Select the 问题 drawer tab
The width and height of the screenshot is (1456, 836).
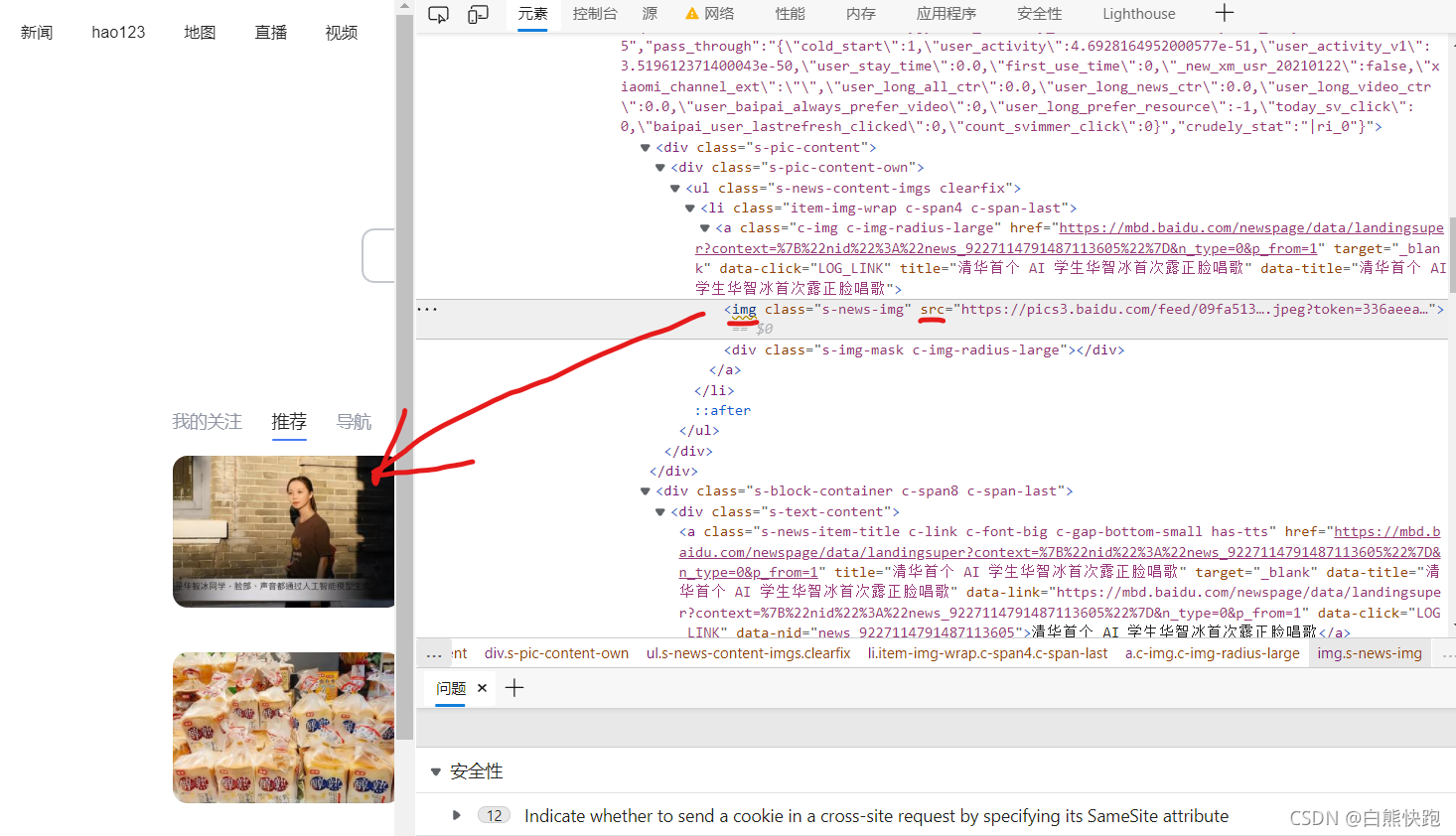tap(451, 688)
